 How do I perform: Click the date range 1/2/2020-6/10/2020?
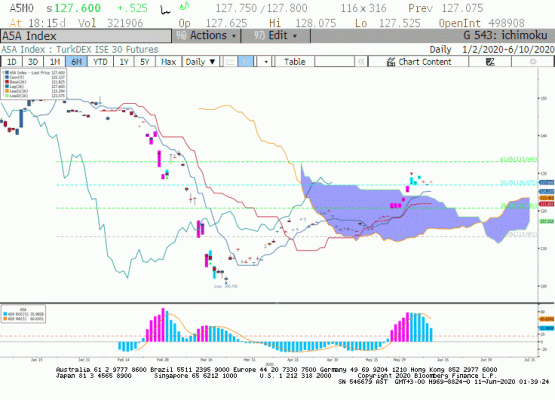coord(508,49)
